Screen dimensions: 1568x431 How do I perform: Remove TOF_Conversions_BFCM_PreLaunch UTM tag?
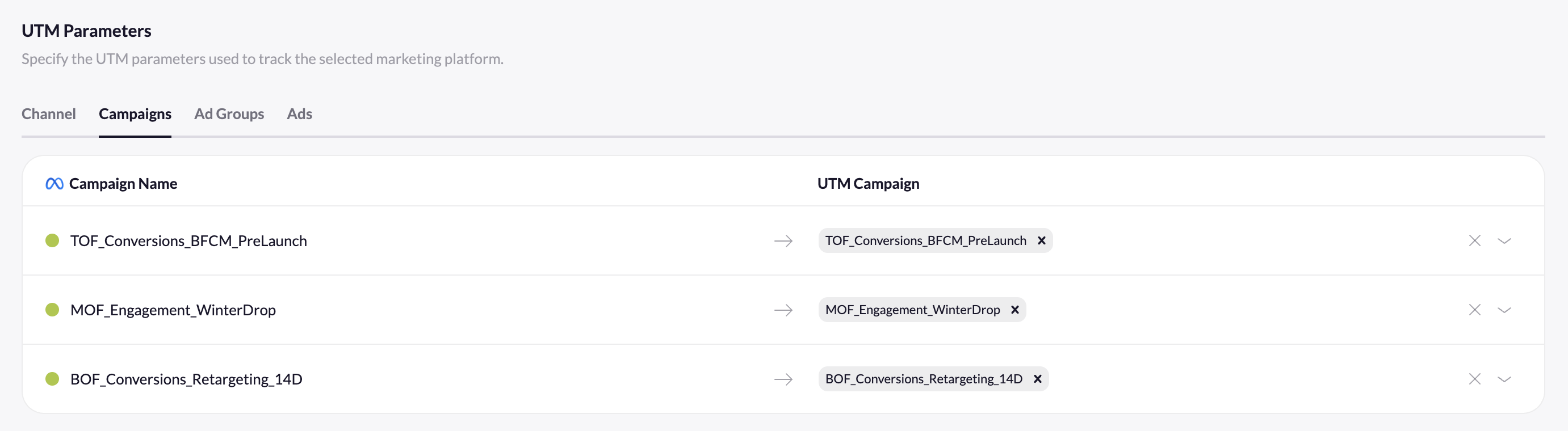[1042, 240]
